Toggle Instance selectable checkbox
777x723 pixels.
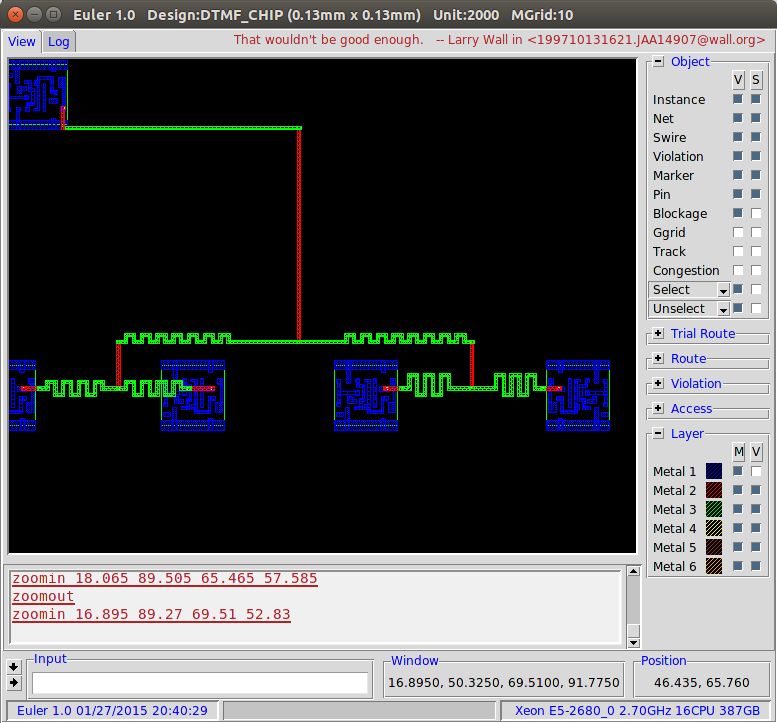click(x=756, y=99)
